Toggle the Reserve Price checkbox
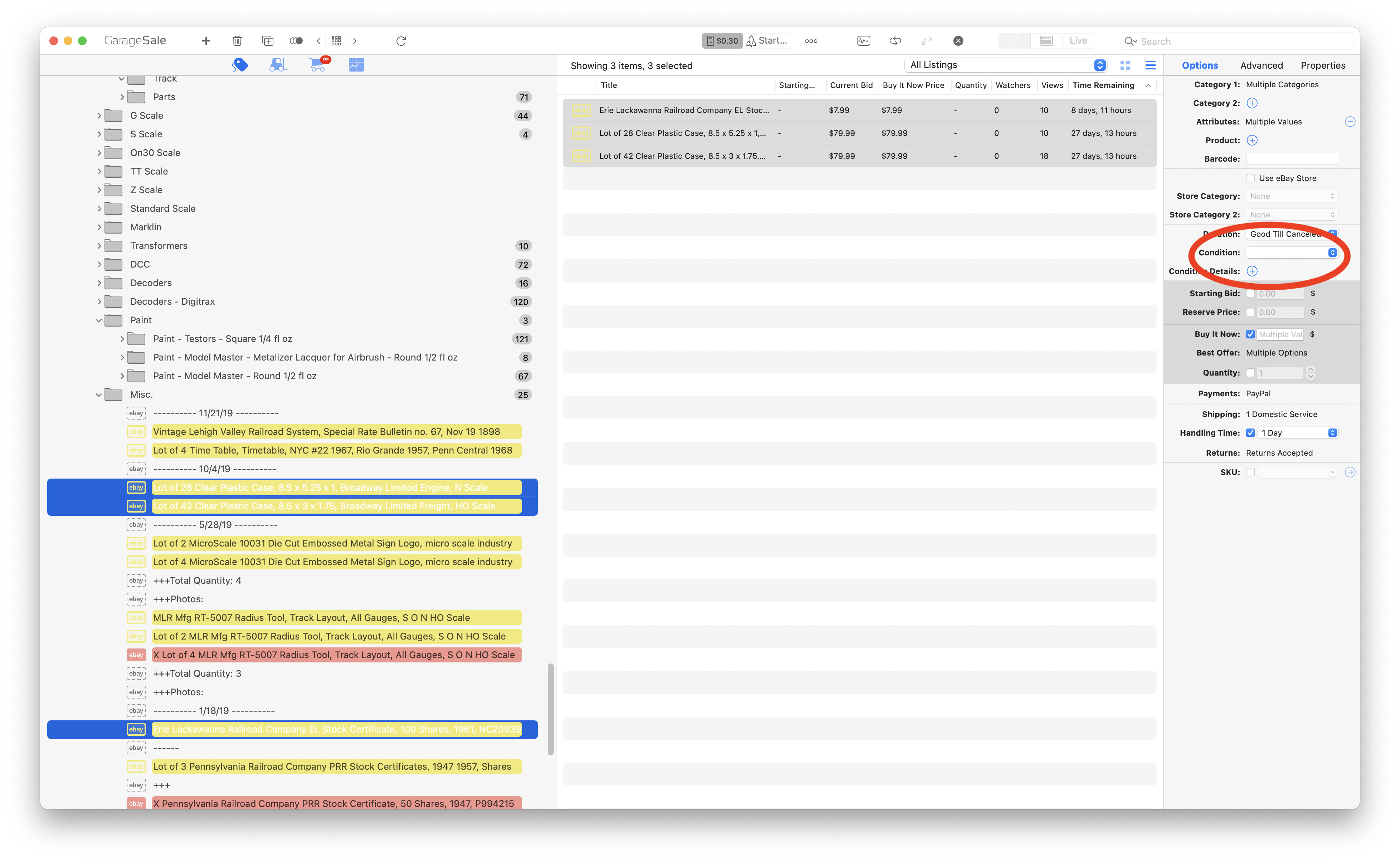This screenshot has width=1400, height=862. tap(1250, 312)
